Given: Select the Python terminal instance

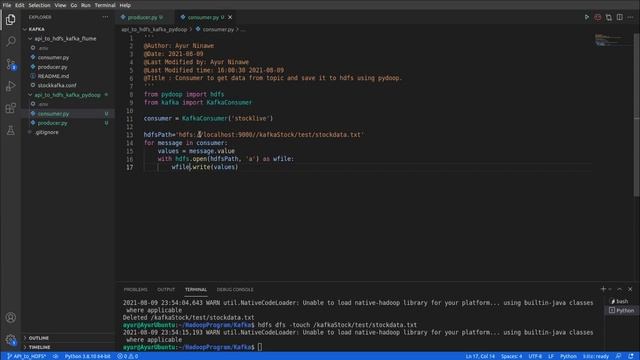Looking at the screenshot, I should [x=621, y=310].
